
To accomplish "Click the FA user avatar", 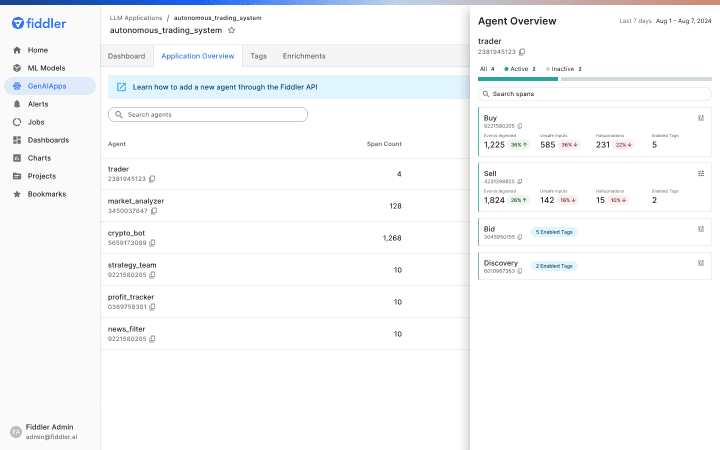I will click(16, 432).
